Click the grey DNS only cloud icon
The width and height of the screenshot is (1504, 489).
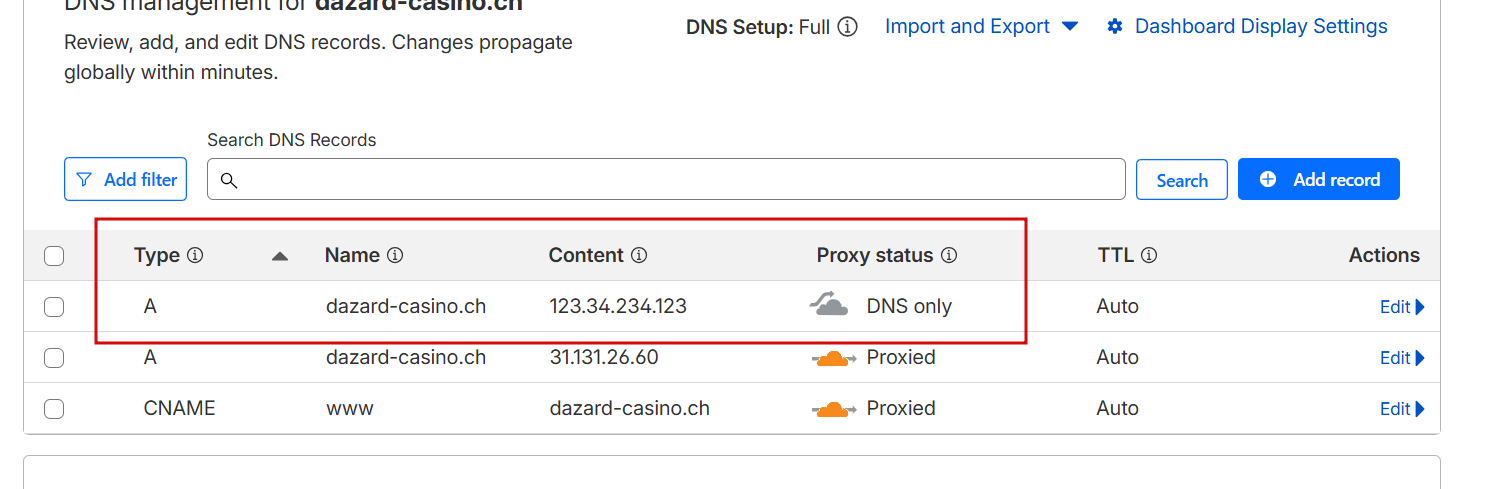[x=829, y=306]
